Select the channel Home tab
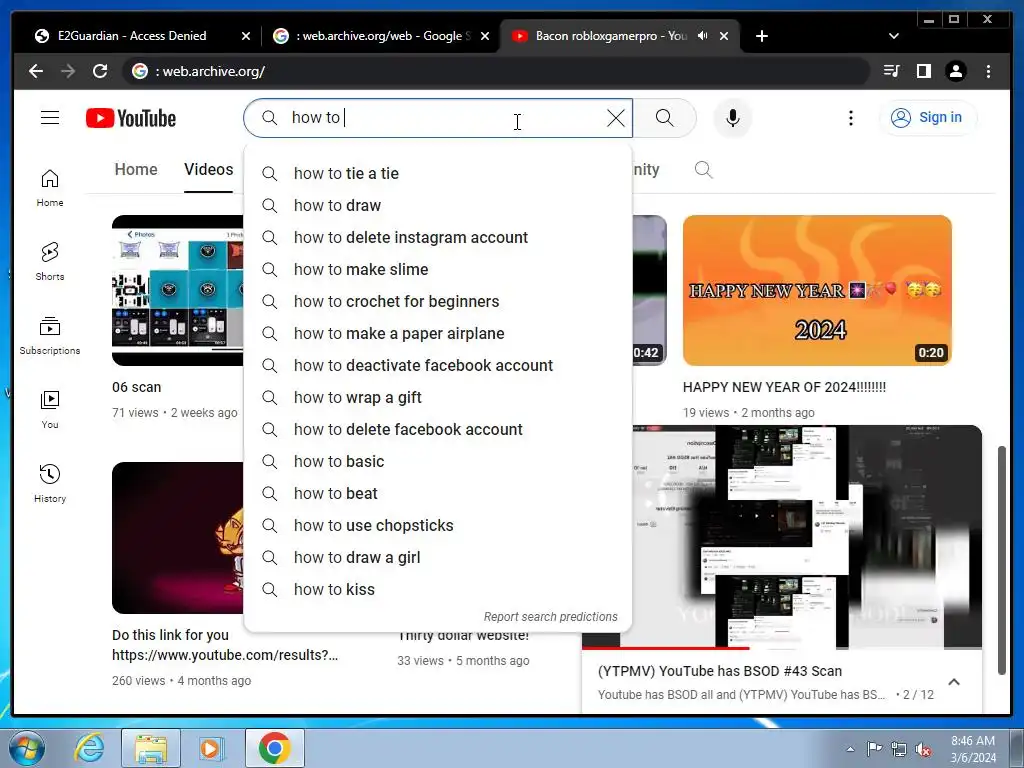Image resolution: width=1024 pixels, height=768 pixels. (136, 170)
